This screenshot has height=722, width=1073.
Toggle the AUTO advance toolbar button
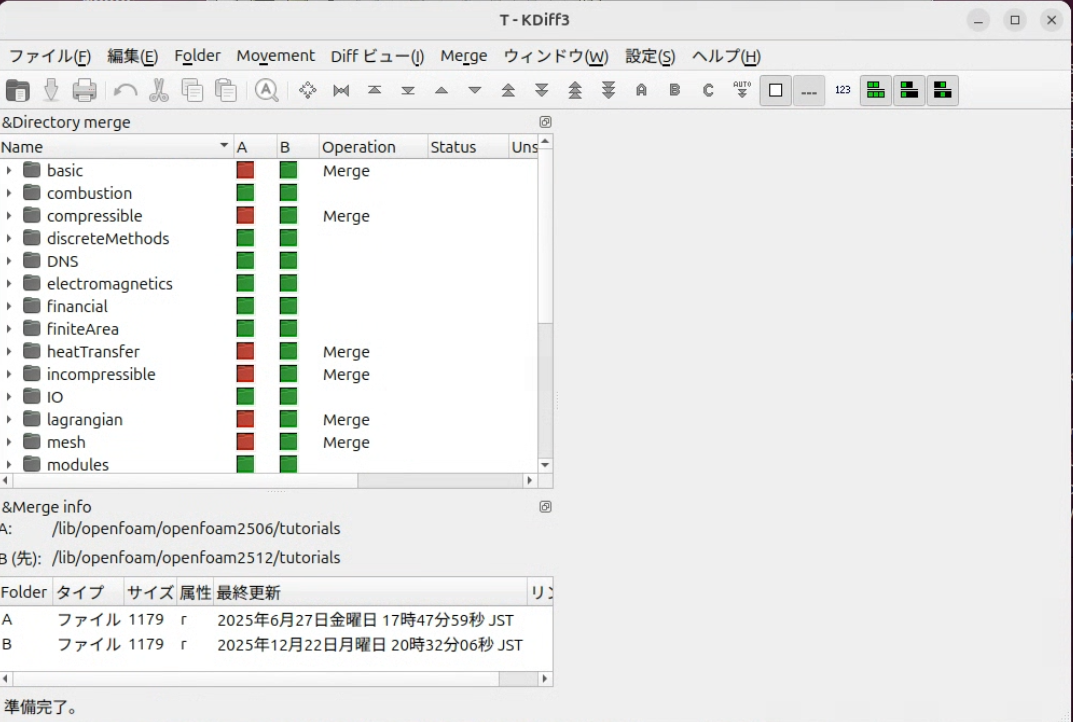click(x=741, y=90)
